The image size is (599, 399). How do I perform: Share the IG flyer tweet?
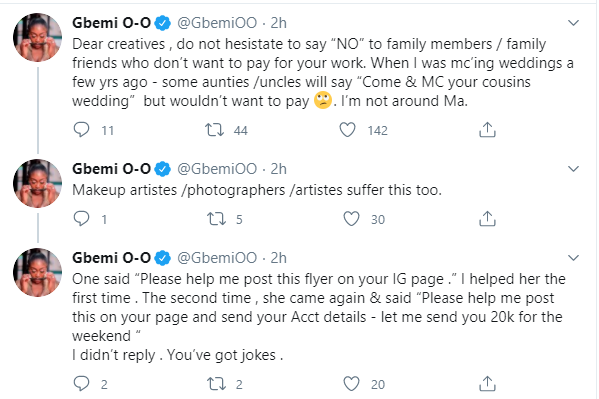tap(487, 384)
